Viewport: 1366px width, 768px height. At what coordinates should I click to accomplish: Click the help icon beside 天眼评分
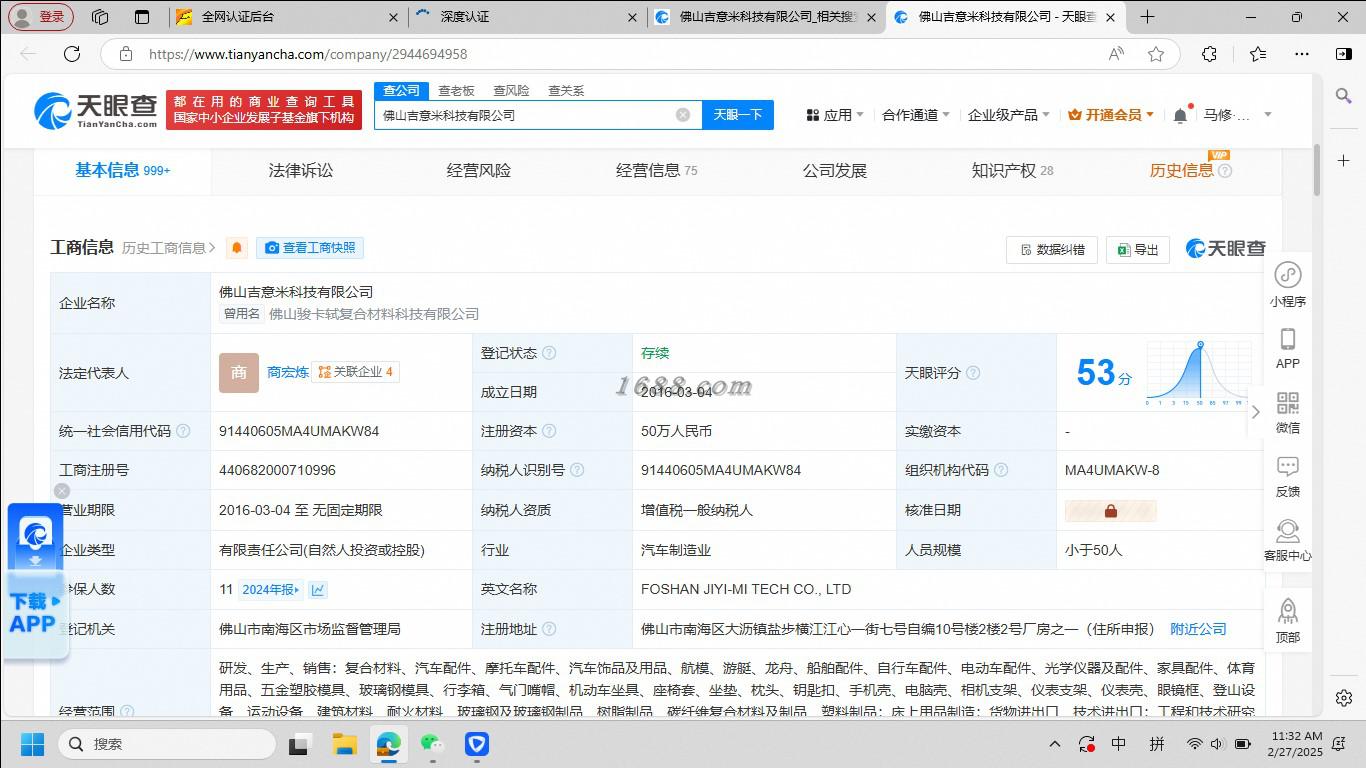(x=973, y=373)
